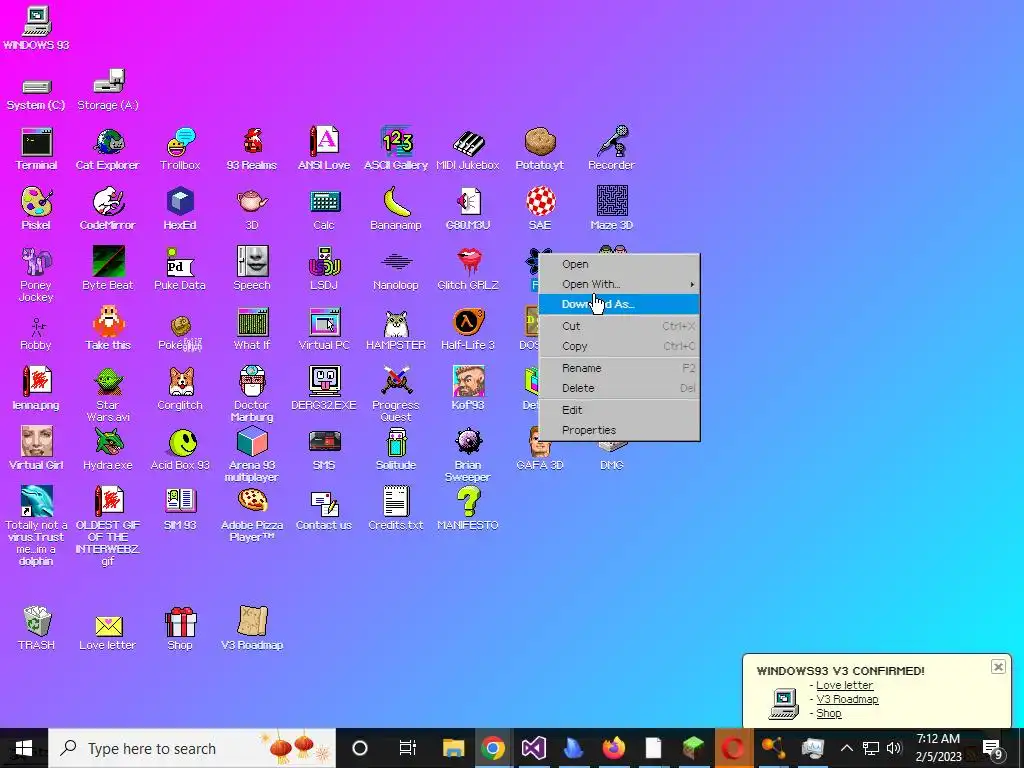Open Potato.yt icon
Viewport: 1024px width, 768px height.
(x=539, y=149)
